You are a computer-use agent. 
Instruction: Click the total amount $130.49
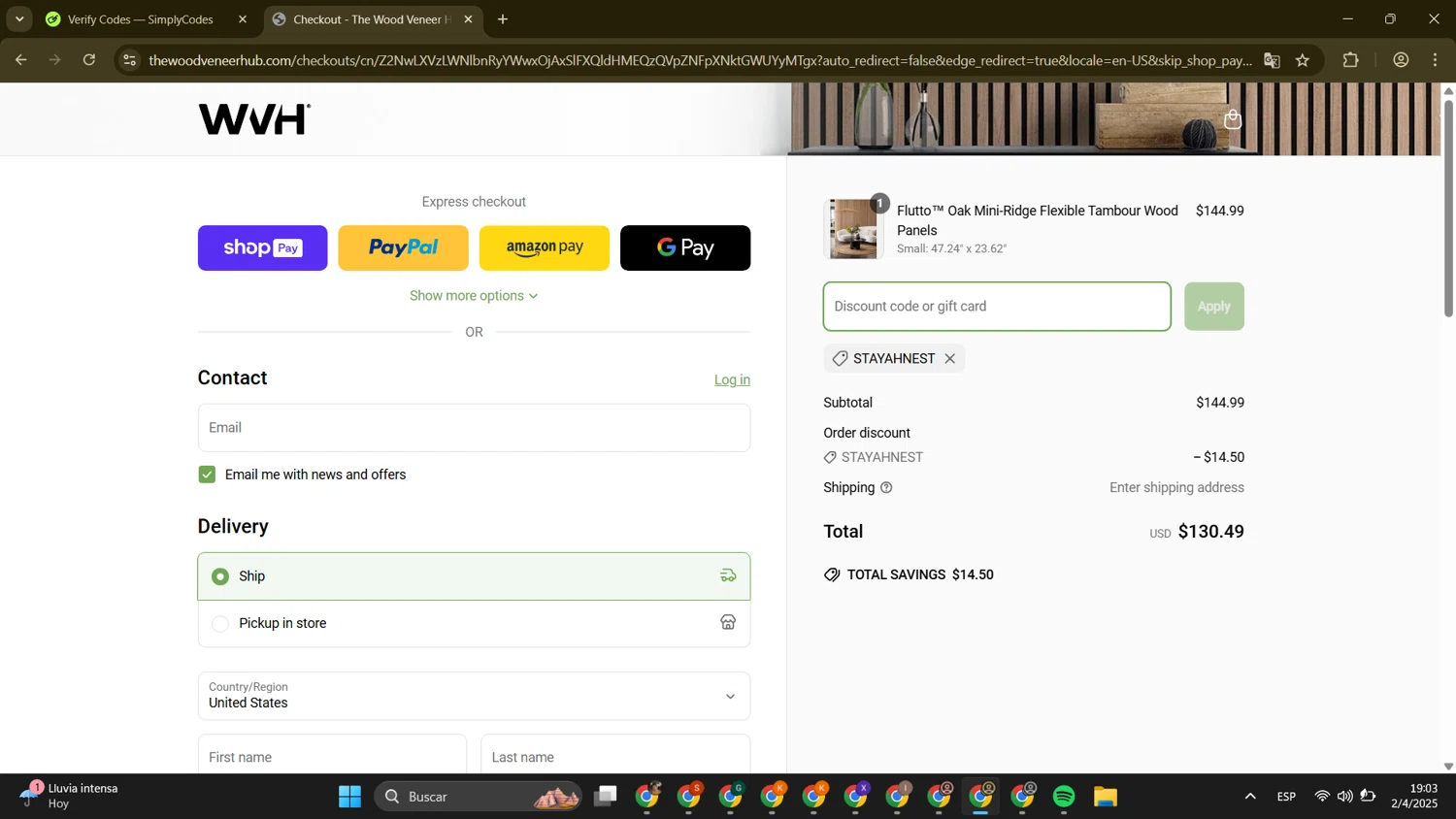(1210, 532)
